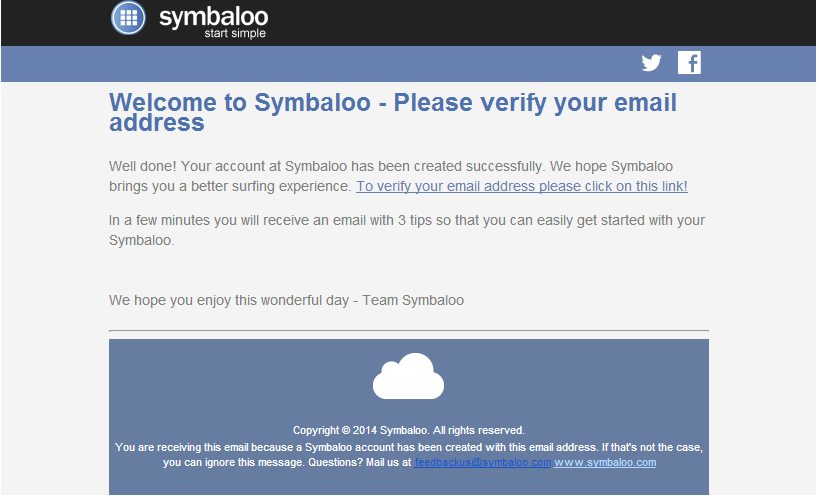Open the feedbackus@symbaloo.com mail link

(483, 463)
